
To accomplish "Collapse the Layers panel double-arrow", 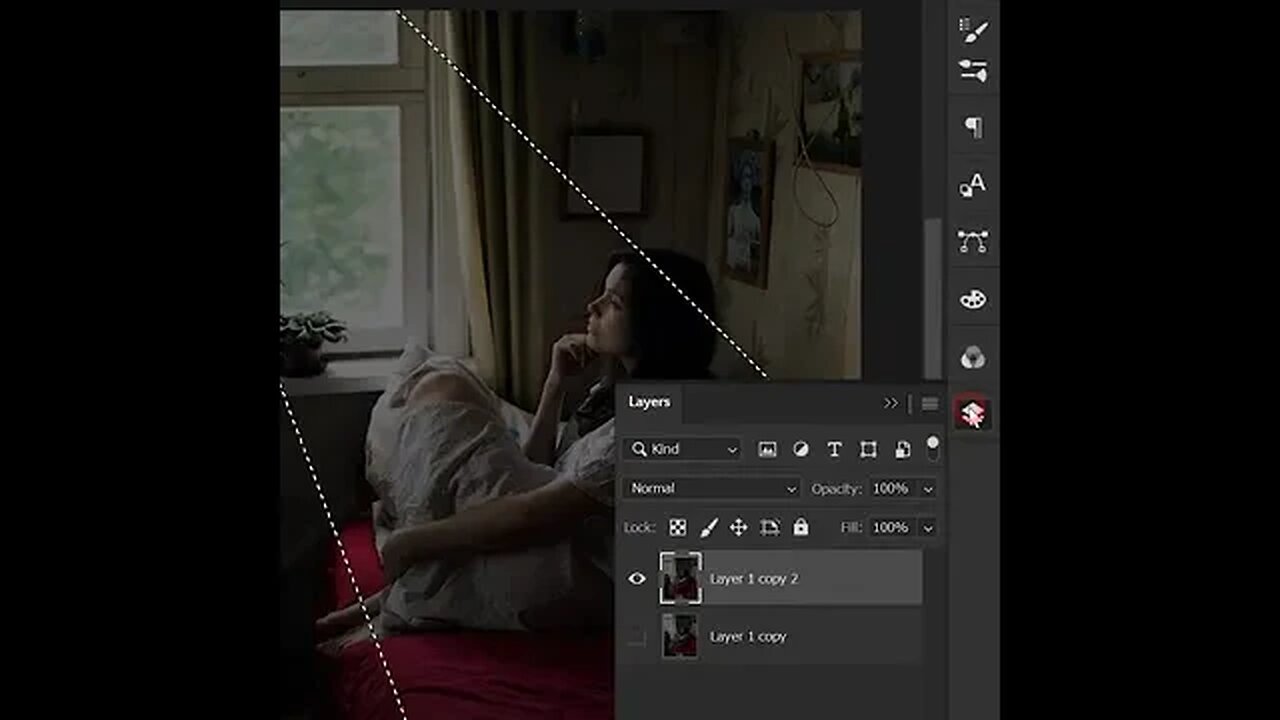I will (891, 403).
